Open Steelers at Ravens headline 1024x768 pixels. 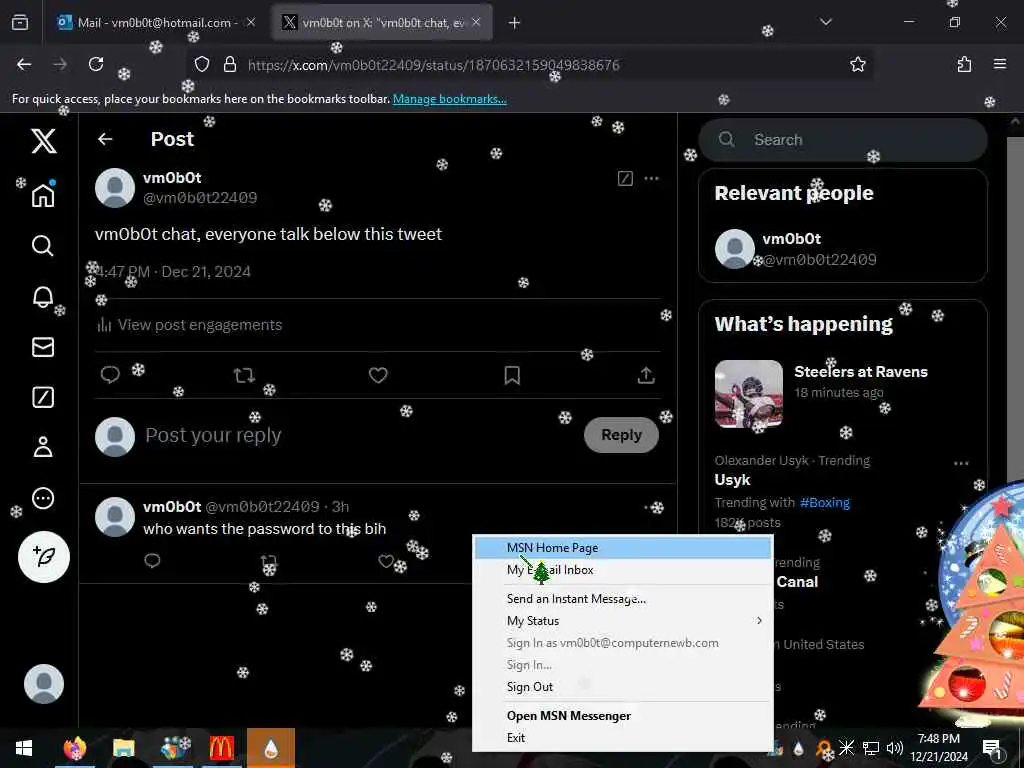pos(861,372)
